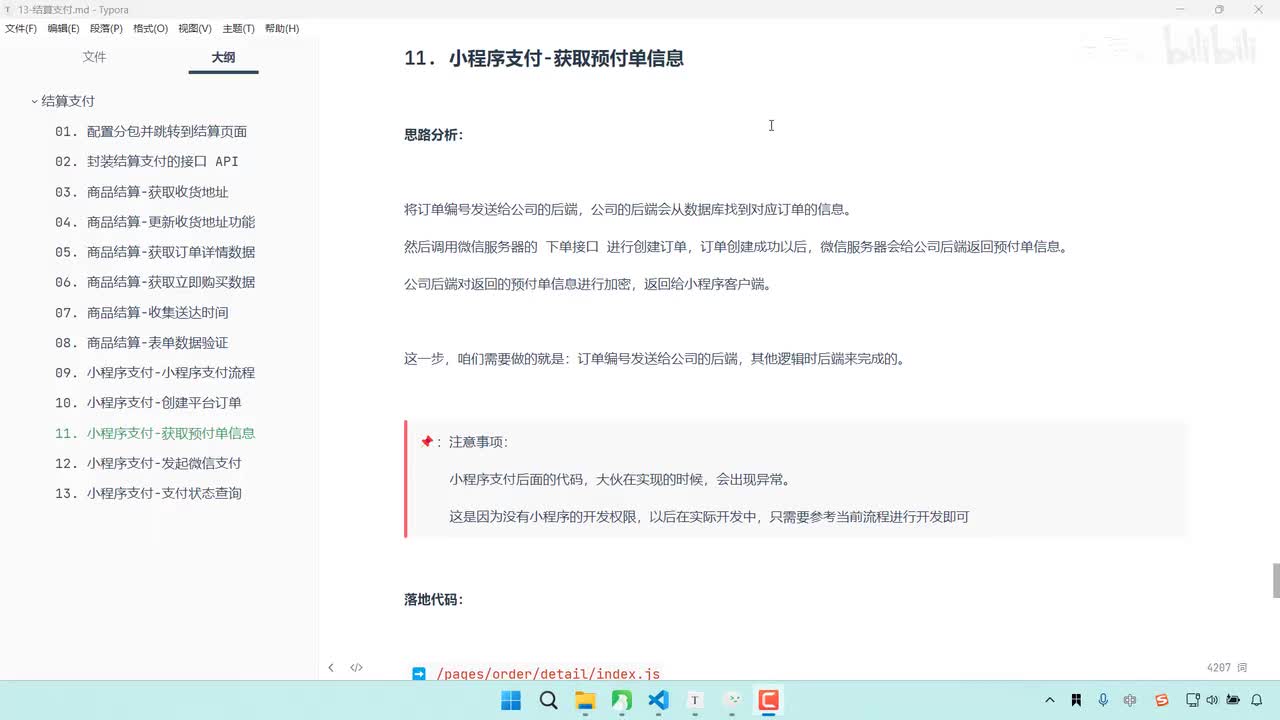Open the 段落(P) menu
This screenshot has height=720, width=1280.
click(x=106, y=29)
